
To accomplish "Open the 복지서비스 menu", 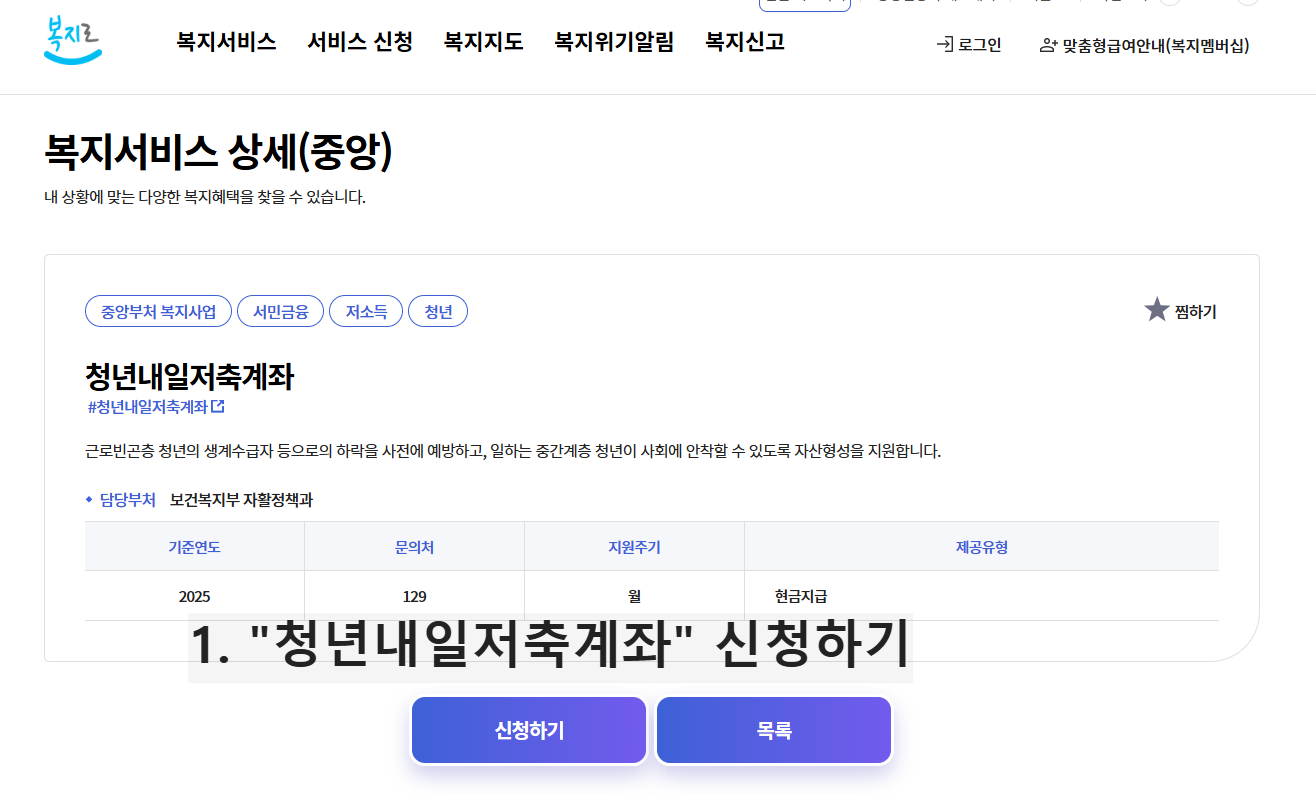I will click(227, 42).
